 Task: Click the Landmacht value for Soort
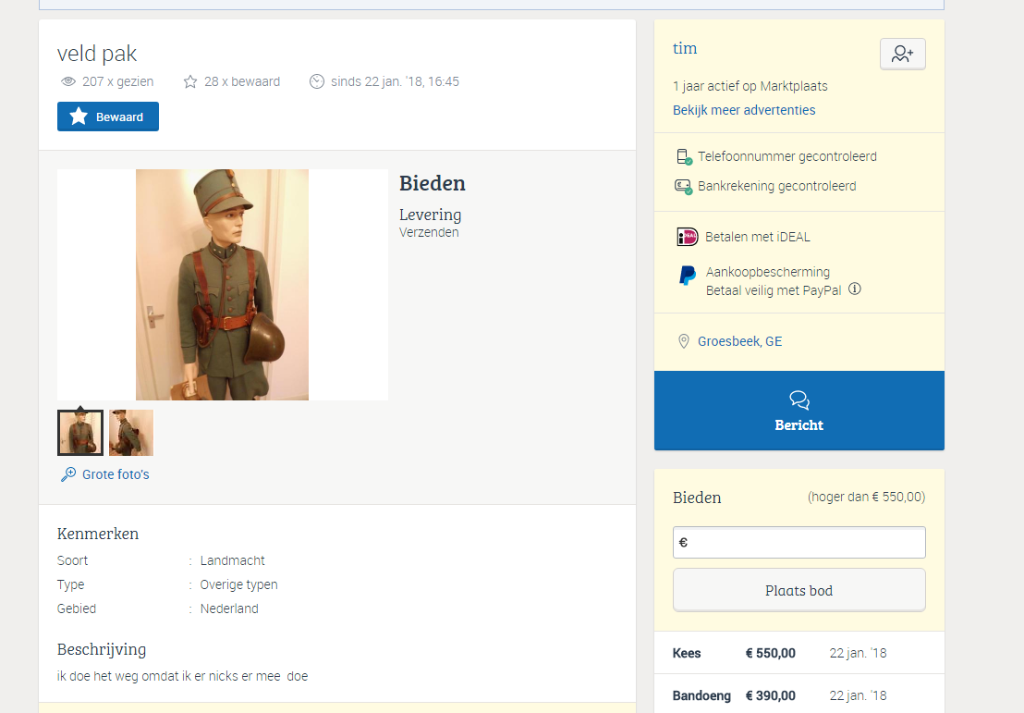pos(232,561)
